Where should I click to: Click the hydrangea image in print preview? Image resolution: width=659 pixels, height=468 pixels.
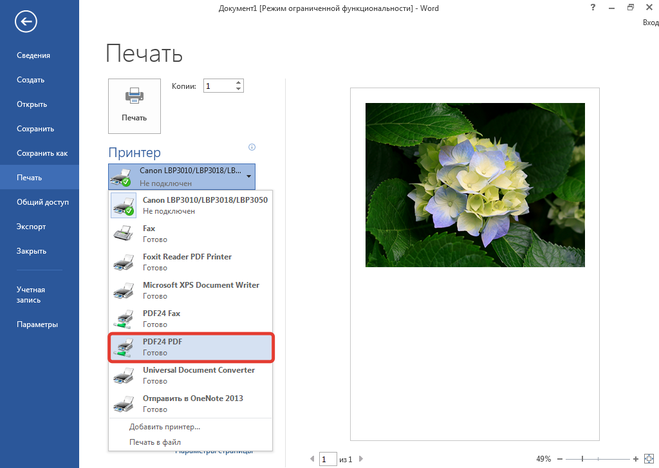(x=475, y=185)
